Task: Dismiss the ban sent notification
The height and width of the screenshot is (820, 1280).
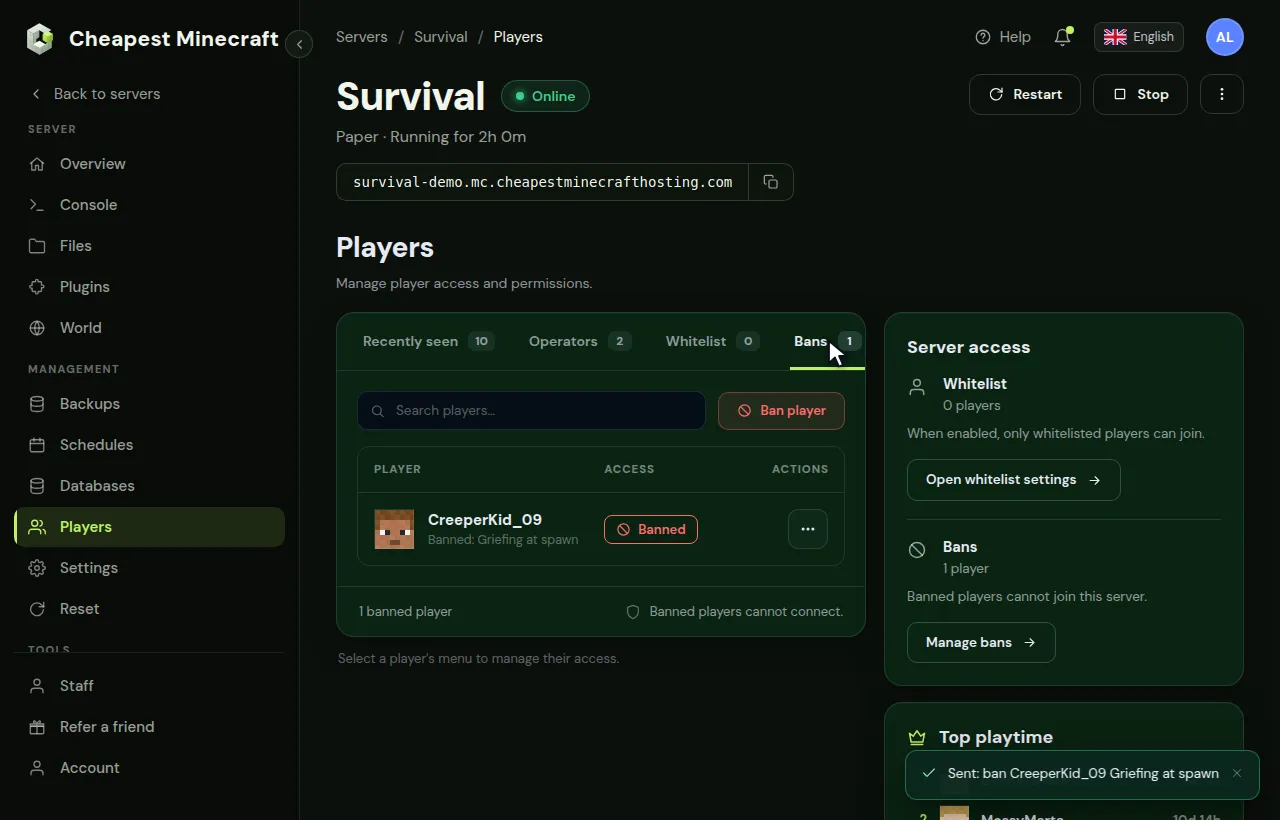Action: coord(1237,773)
